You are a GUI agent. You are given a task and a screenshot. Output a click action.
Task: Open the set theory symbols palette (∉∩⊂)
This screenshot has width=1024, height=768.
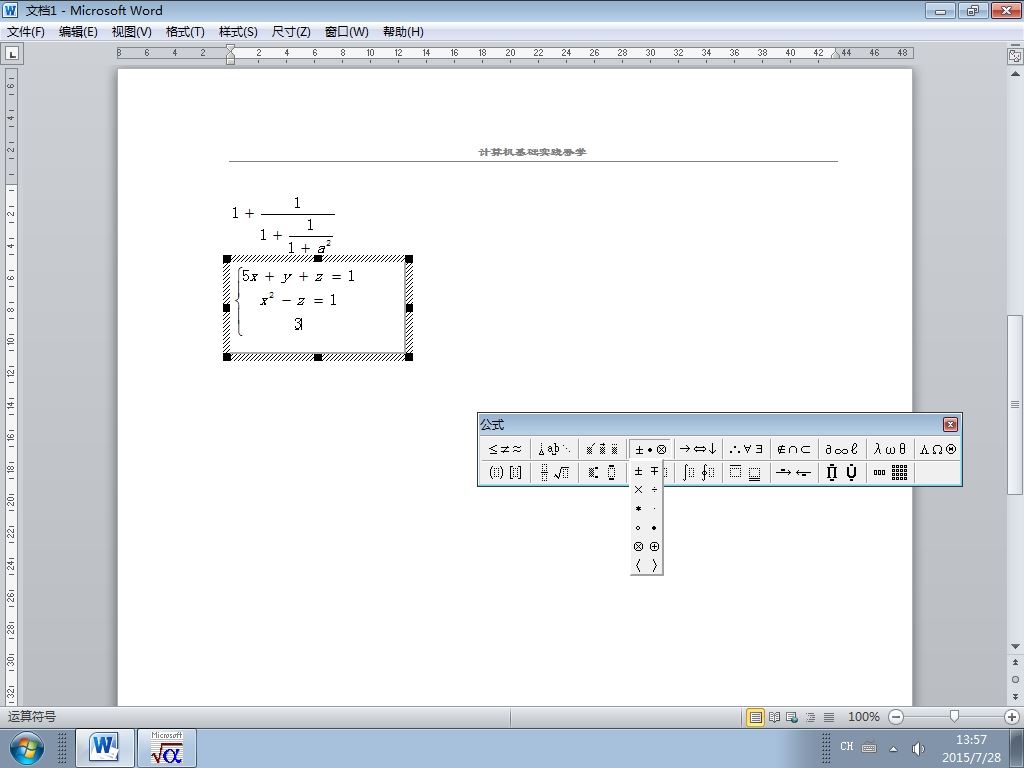(x=794, y=449)
